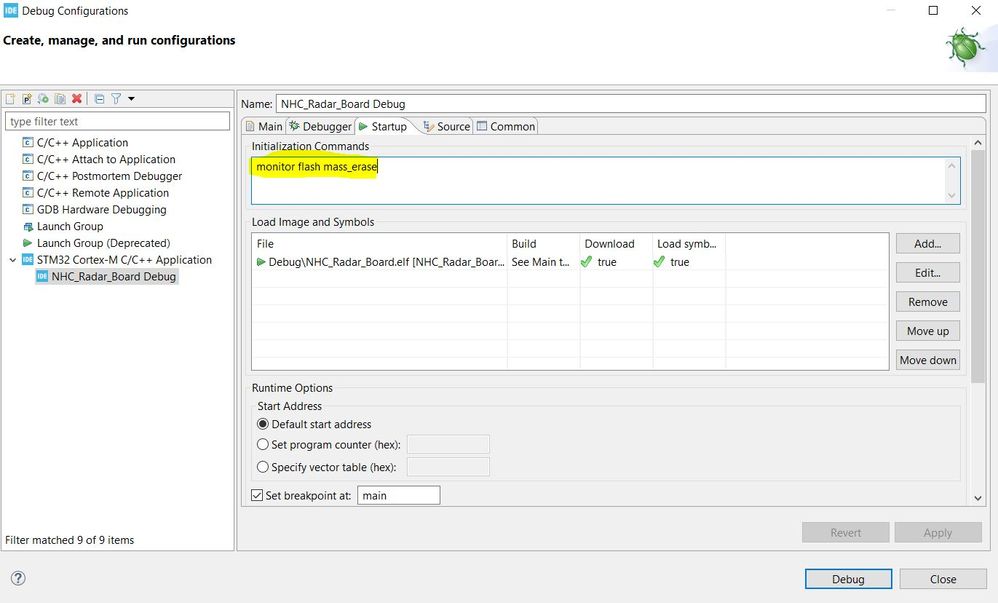Delete selected configuration with red X
Screen dimensions: 998x603
(77, 99)
